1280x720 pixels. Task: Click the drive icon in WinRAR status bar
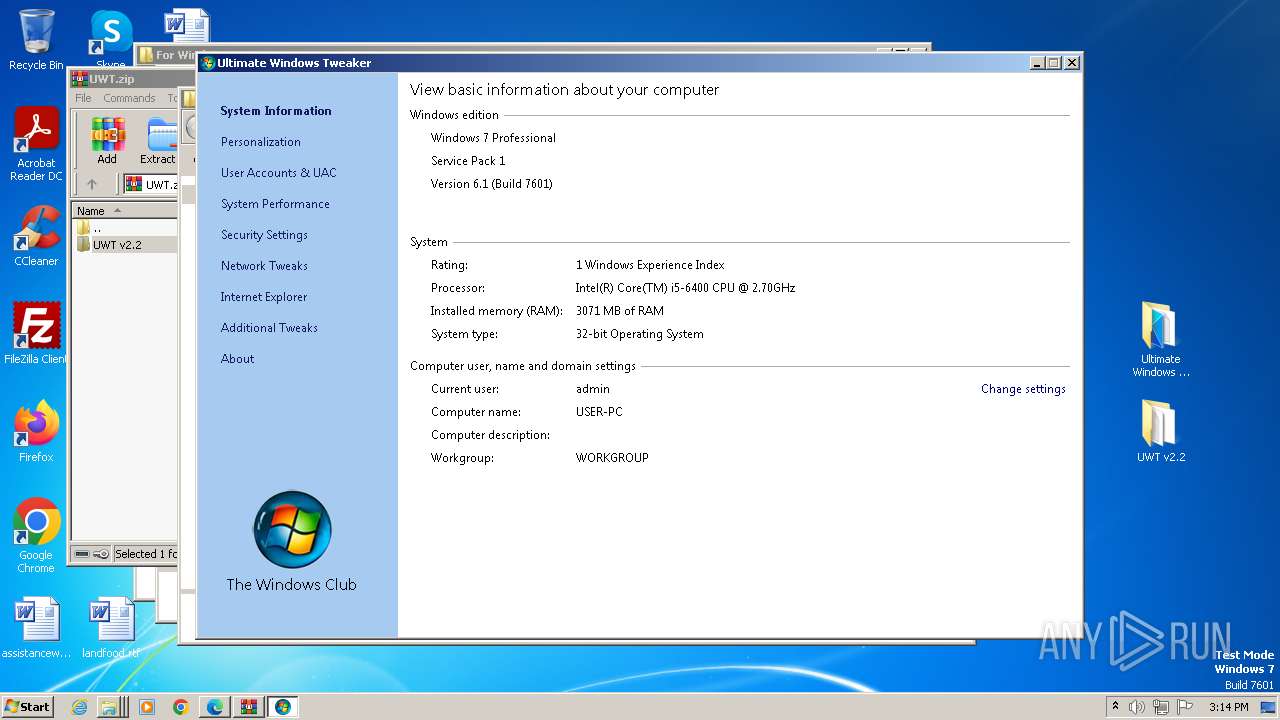point(83,554)
